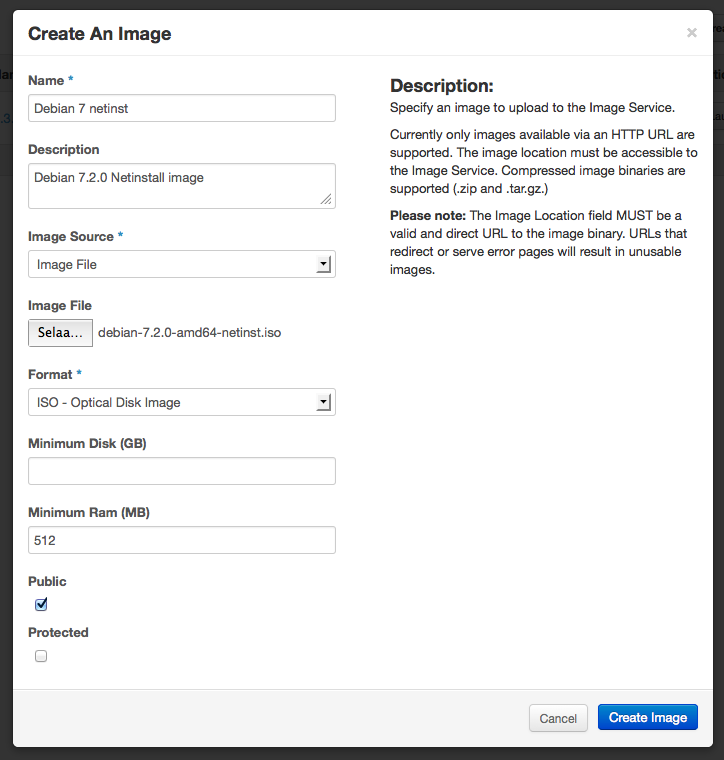This screenshot has height=760, width=724.
Task: Click the Image File label
Action: click(60, 306)
